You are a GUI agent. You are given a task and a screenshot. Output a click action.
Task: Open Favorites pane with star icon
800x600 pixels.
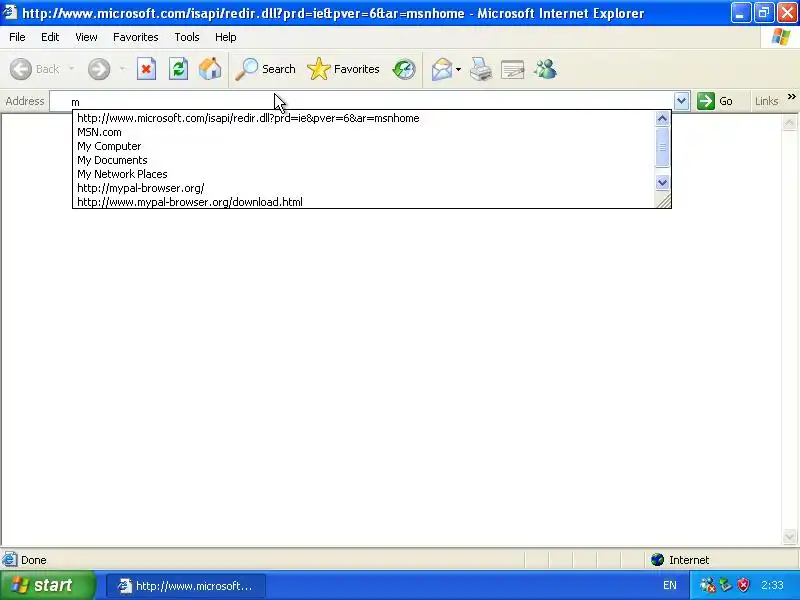tap(319, 69)
